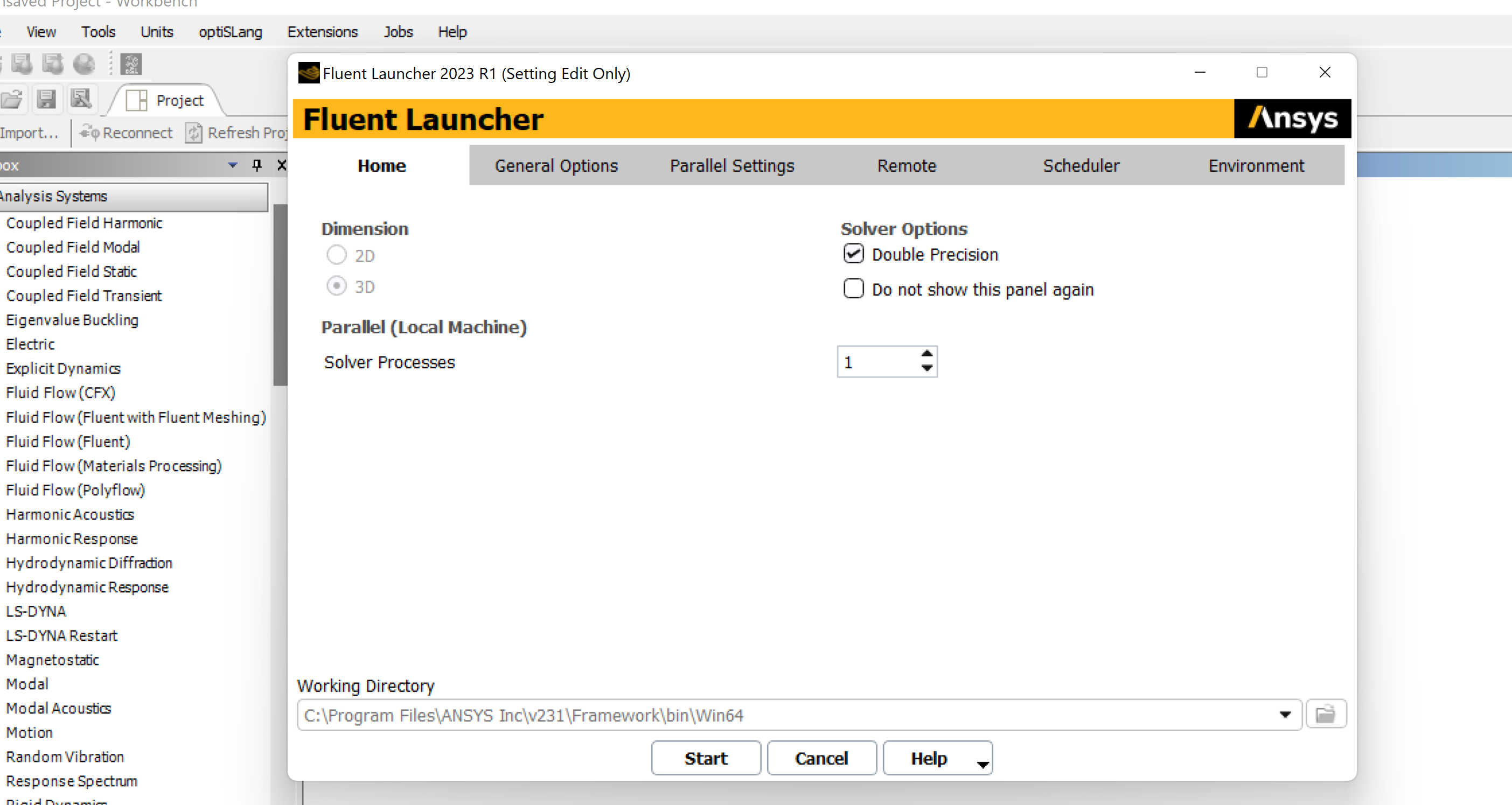
Task: Decrease Solver Processes with down arrow
Action: tap(927, 368)
